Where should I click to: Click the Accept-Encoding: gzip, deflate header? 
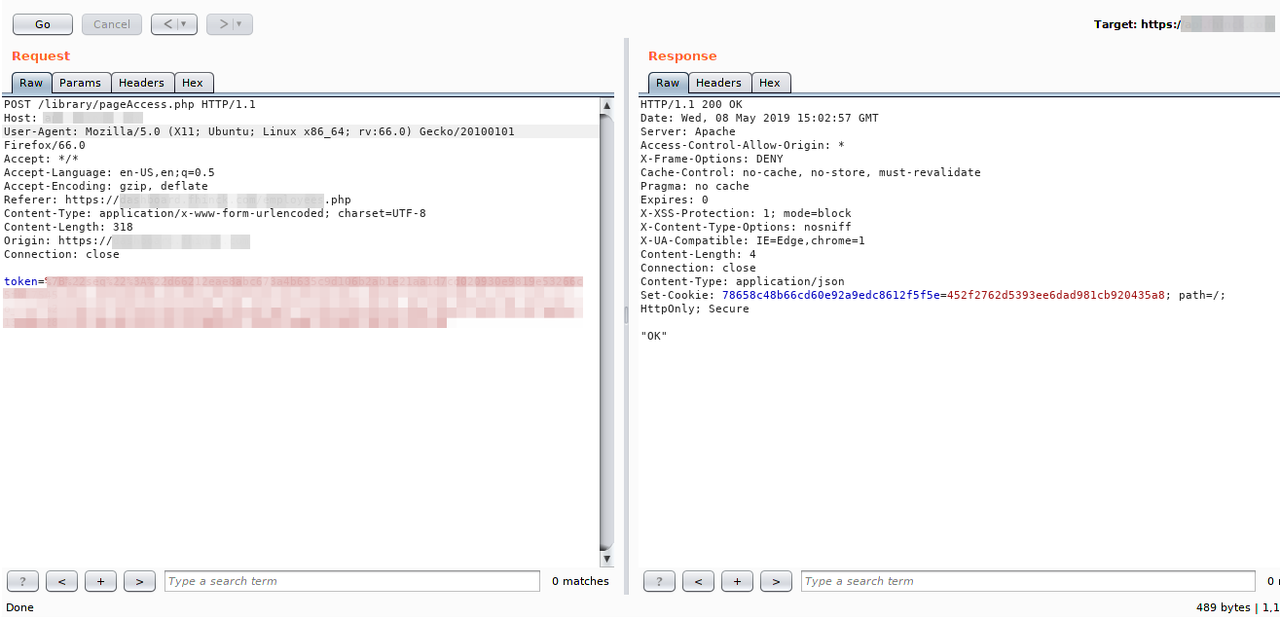[106, 186]
